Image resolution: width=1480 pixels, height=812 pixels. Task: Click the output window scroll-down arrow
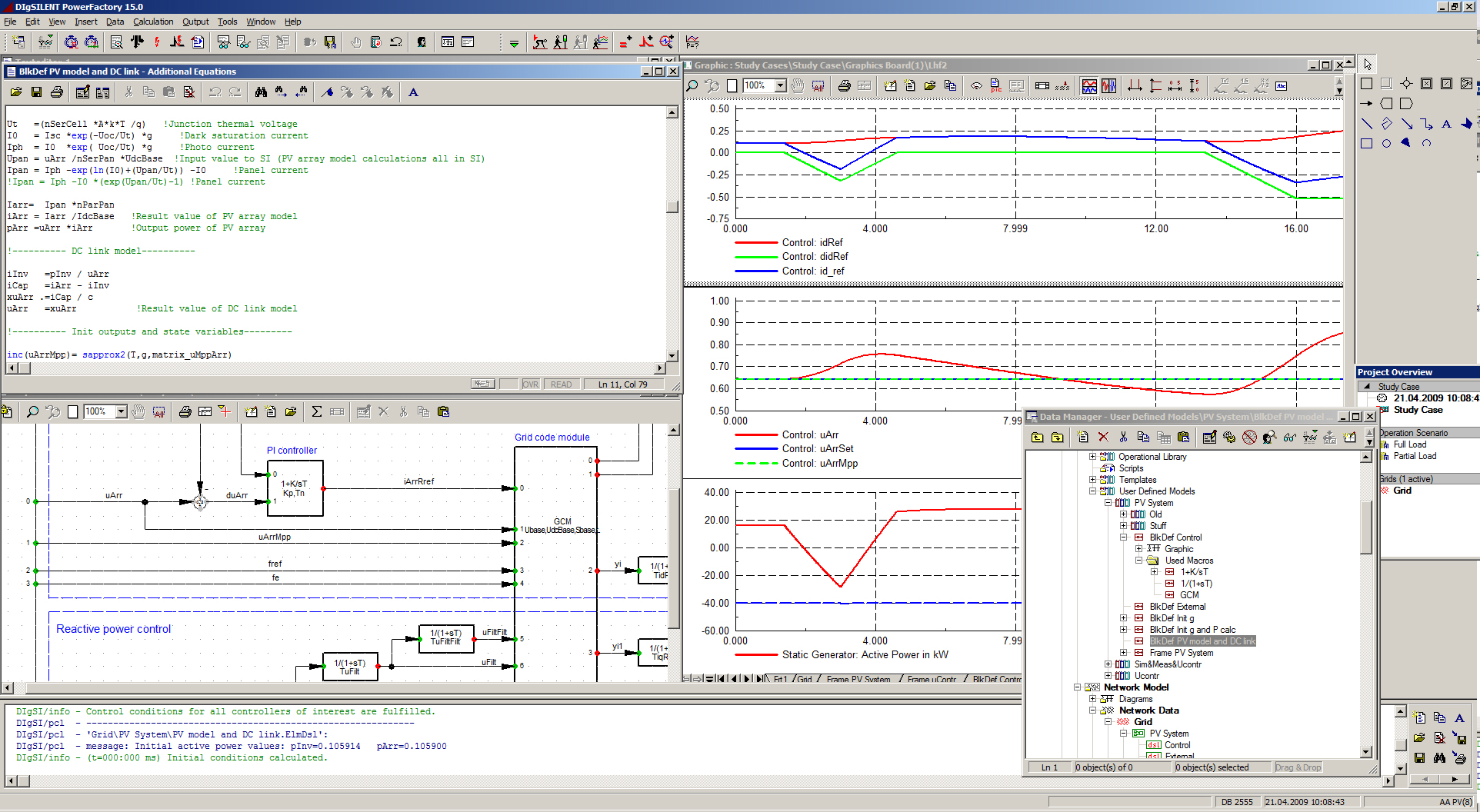click(x=1400, y=768)
